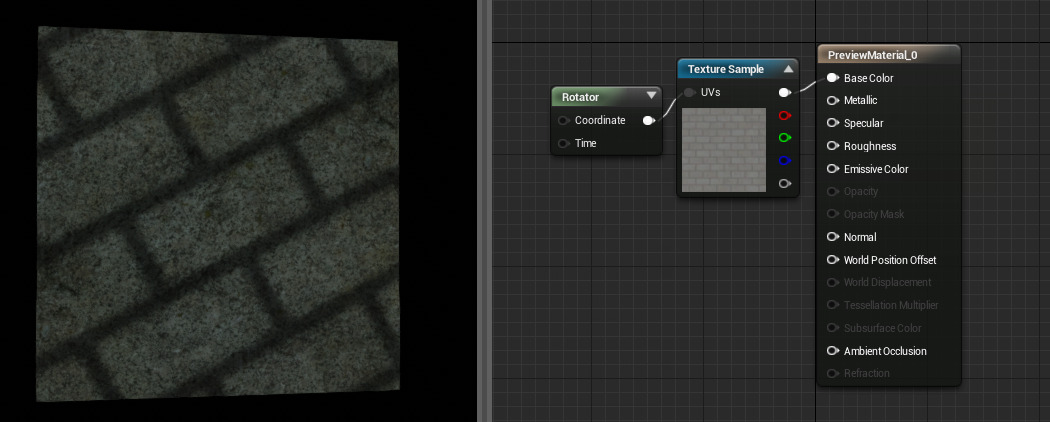Click the Roughness input pin
This screenshot has width=1050, height=422.
(x=832, y=146)
